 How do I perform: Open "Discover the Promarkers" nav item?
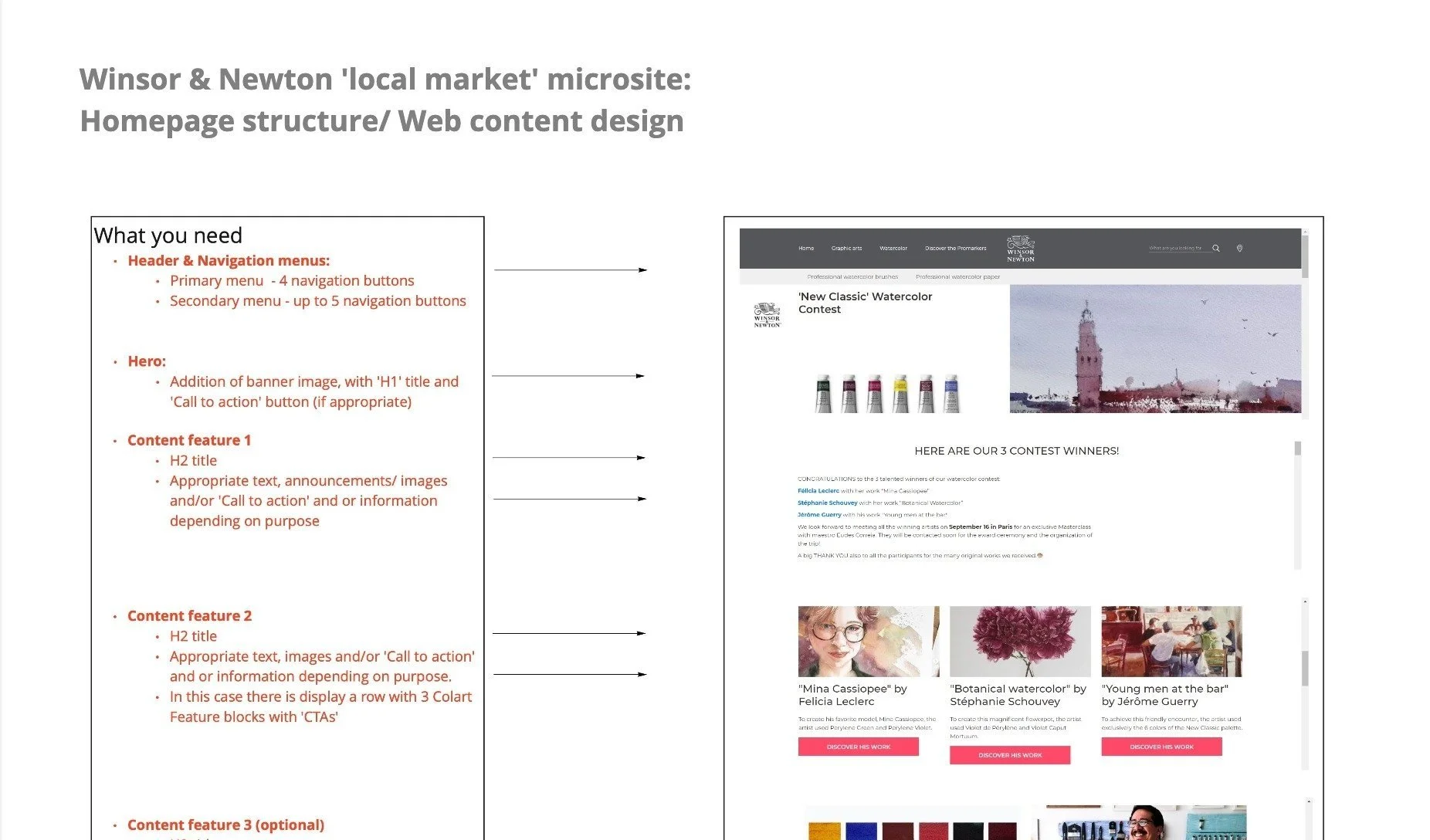[x=956, y=248]
